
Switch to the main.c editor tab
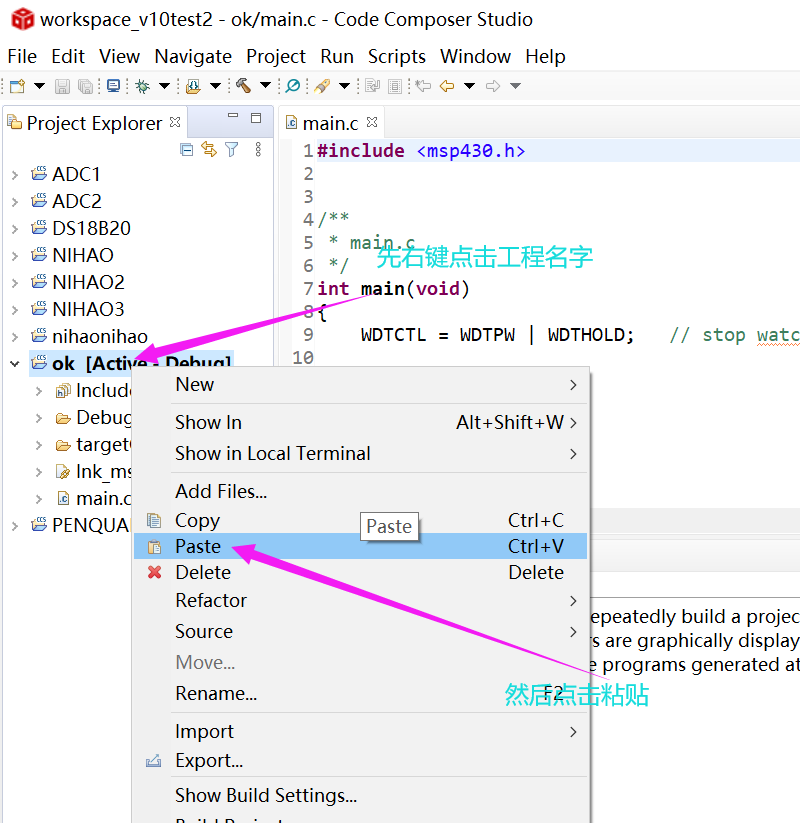(x=332, y=123)
